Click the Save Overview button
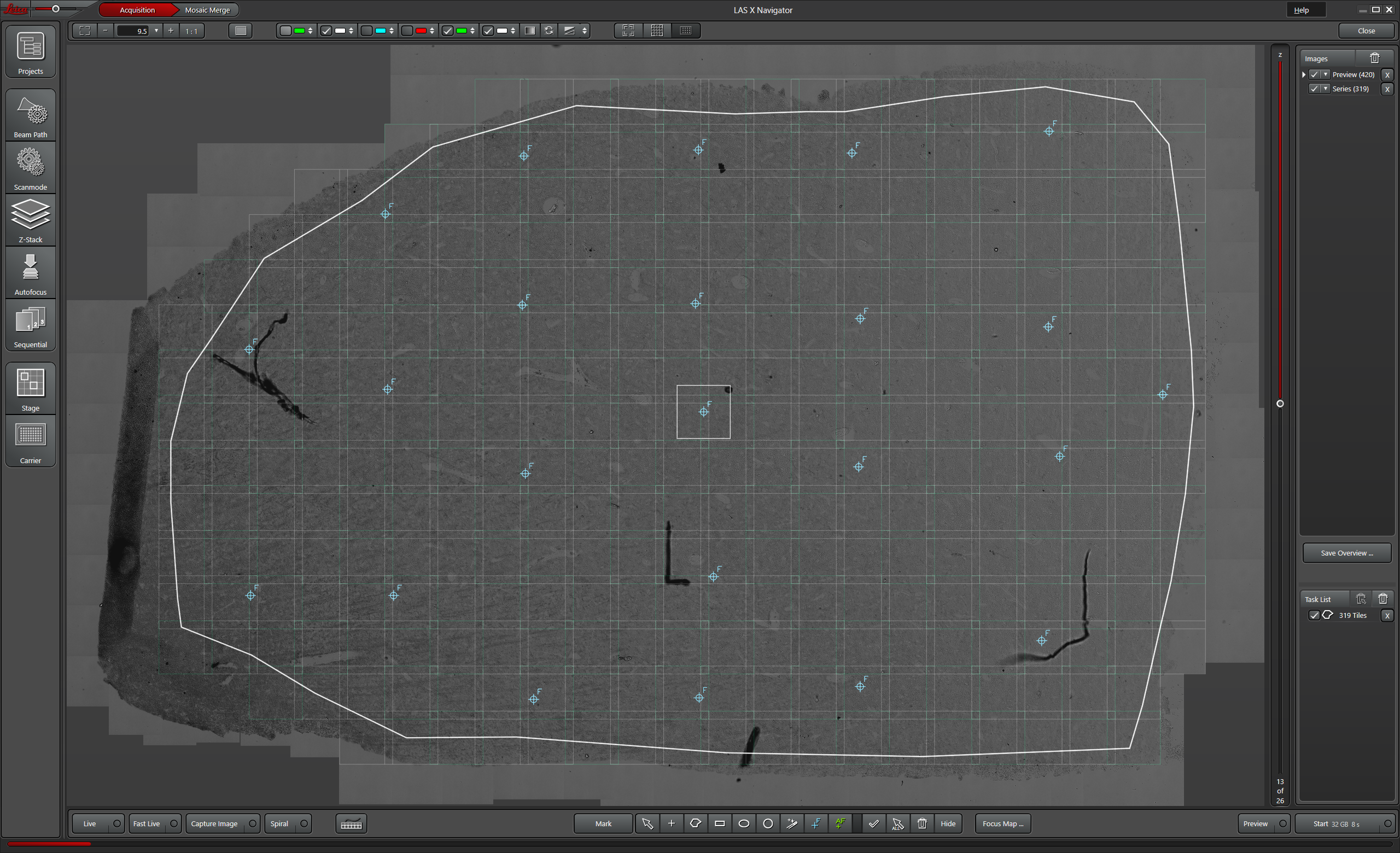This screenshot has height=853, width=1400. coord(1346,553)
